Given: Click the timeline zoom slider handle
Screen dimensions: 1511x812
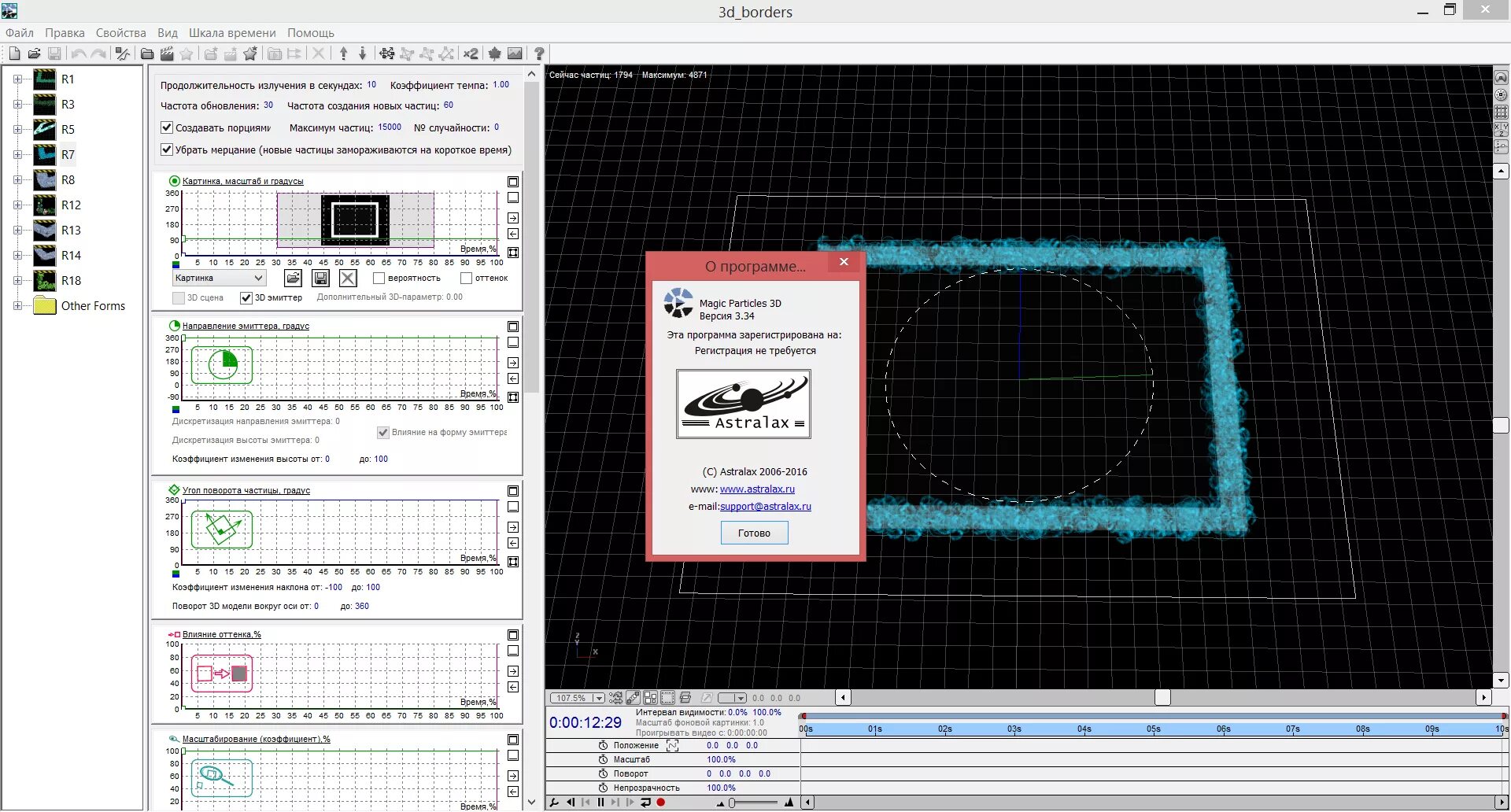Looking at the screenshot, I should pos(732,803).
